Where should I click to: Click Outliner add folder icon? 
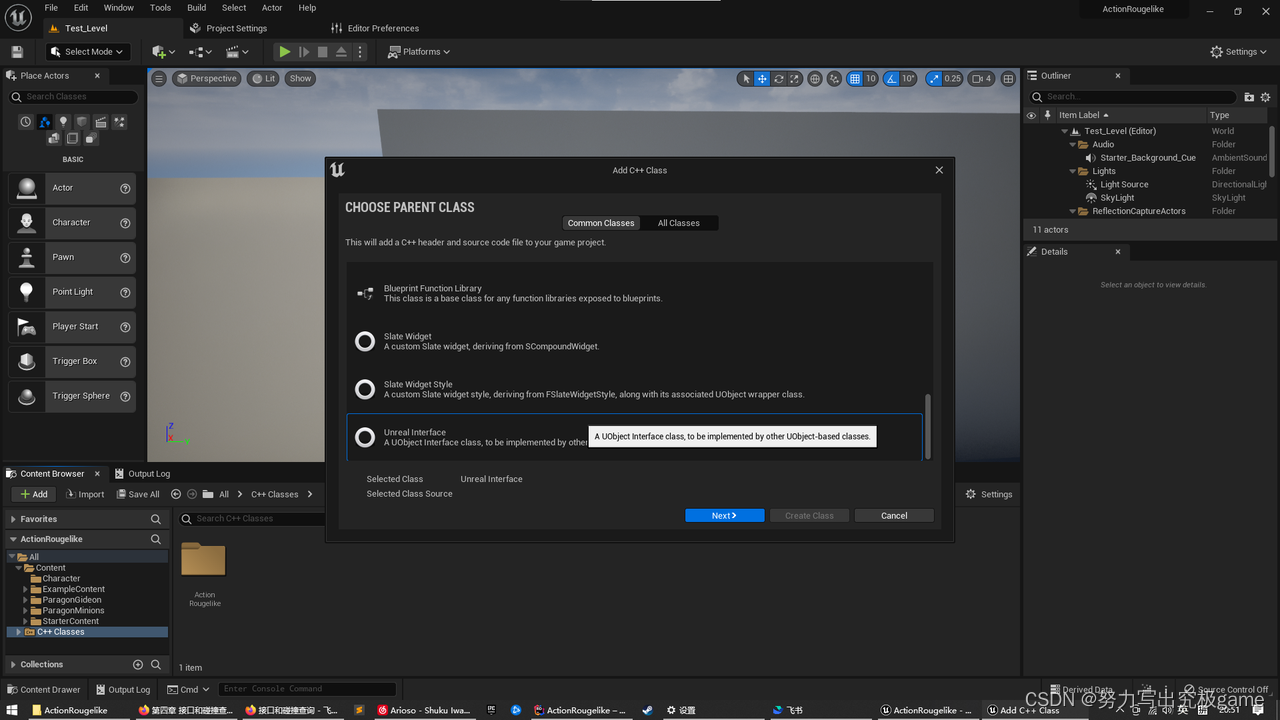pos(1249,97)
